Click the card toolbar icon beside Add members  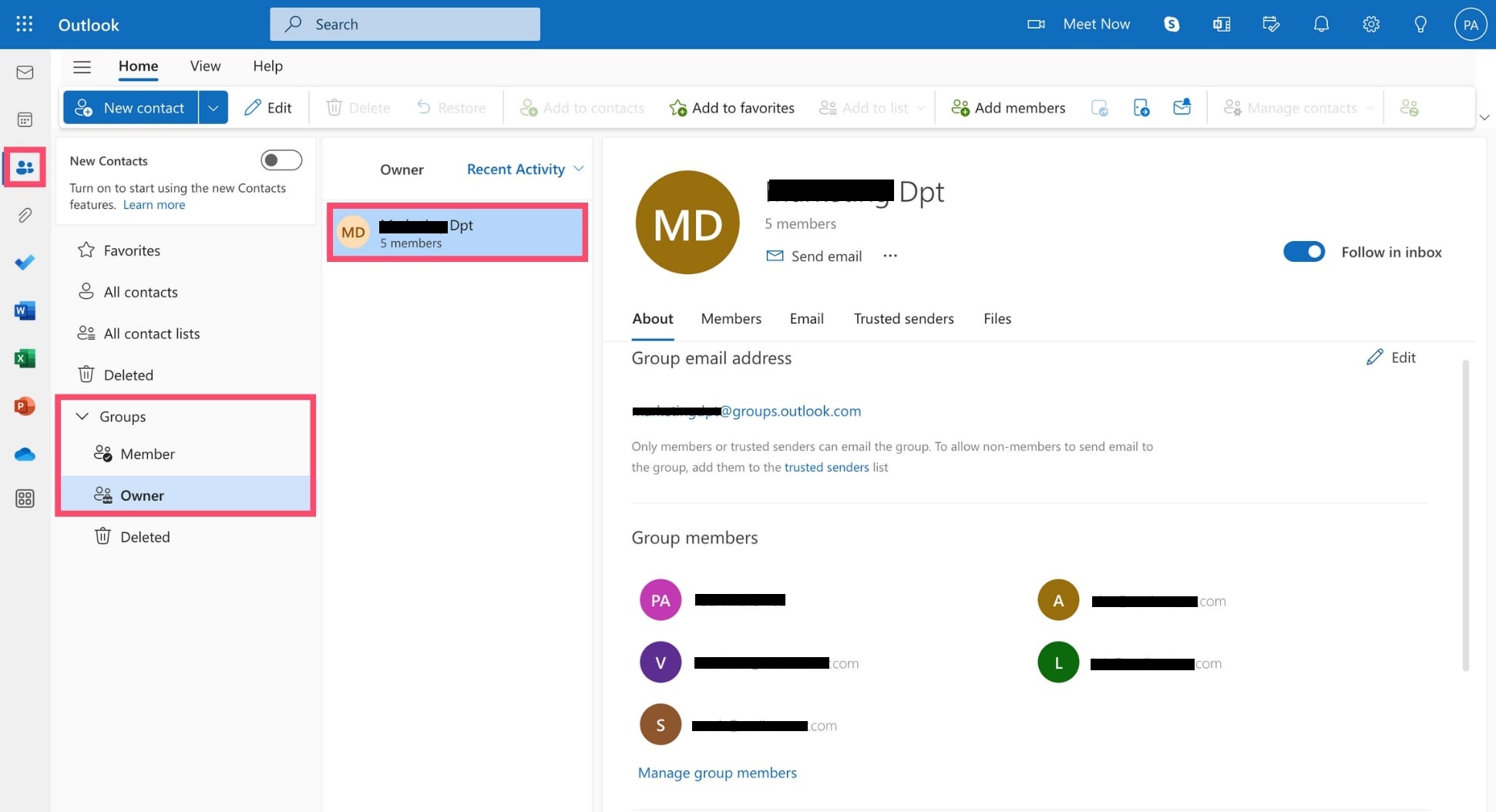[1099, 108]
